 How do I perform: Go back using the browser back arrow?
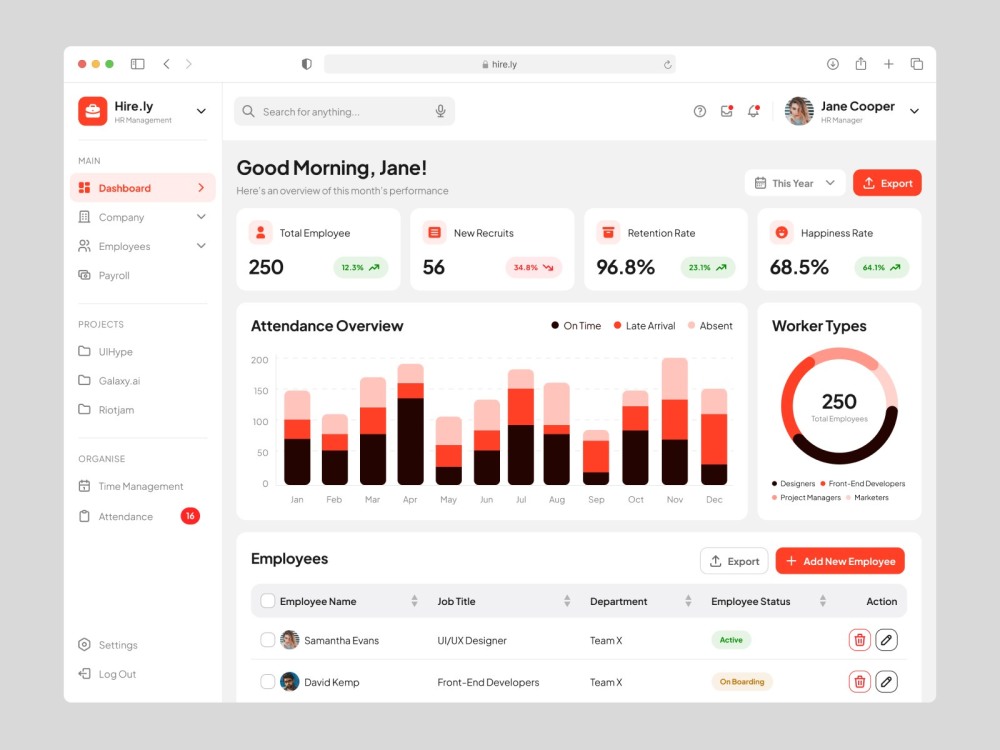coord(166,64)
